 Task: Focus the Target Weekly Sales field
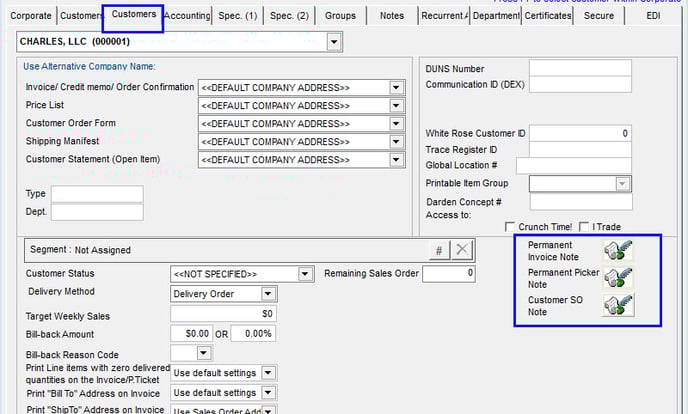point(222,314)
